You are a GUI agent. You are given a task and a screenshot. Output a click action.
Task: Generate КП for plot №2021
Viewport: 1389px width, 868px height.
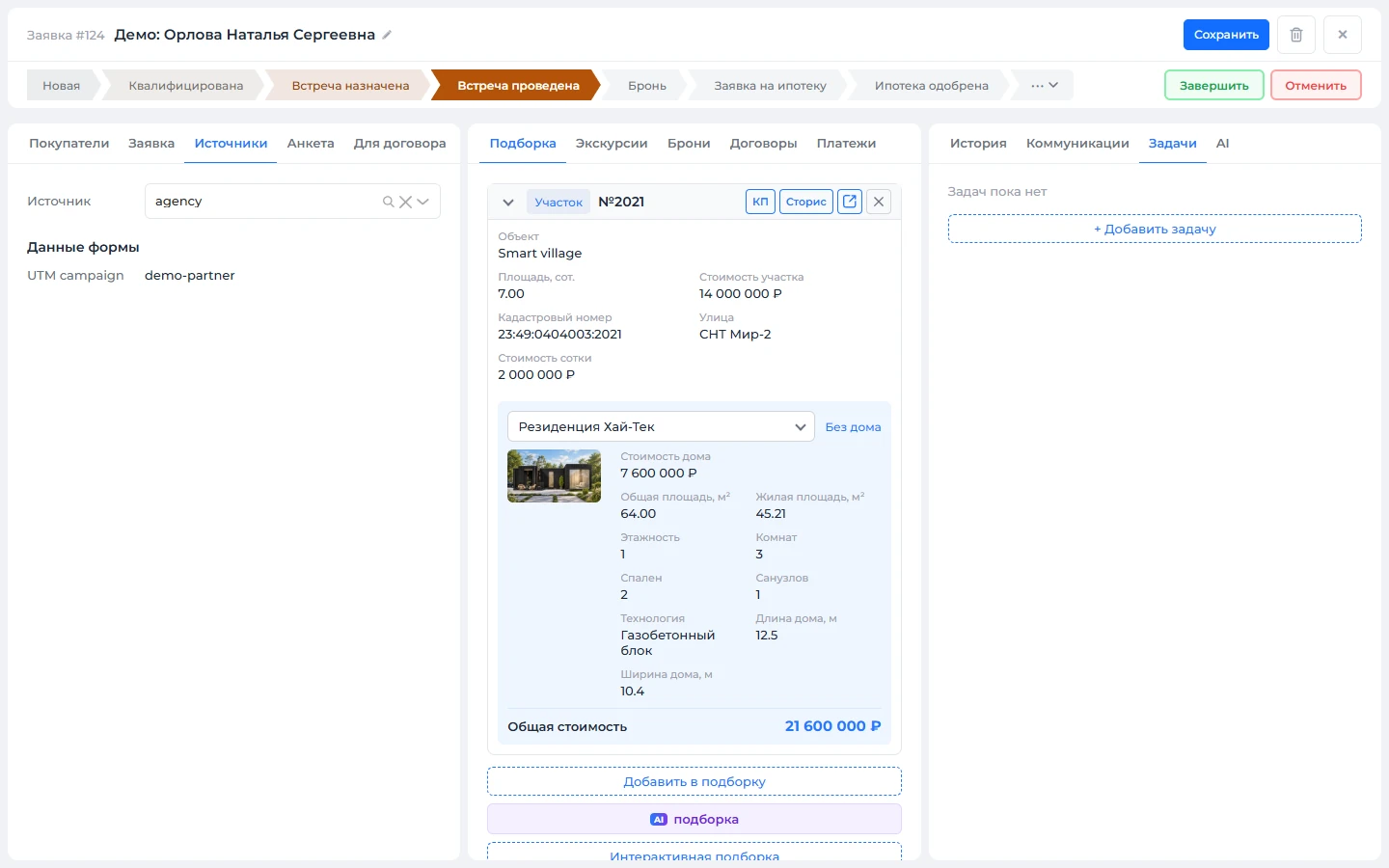(760, 202)
